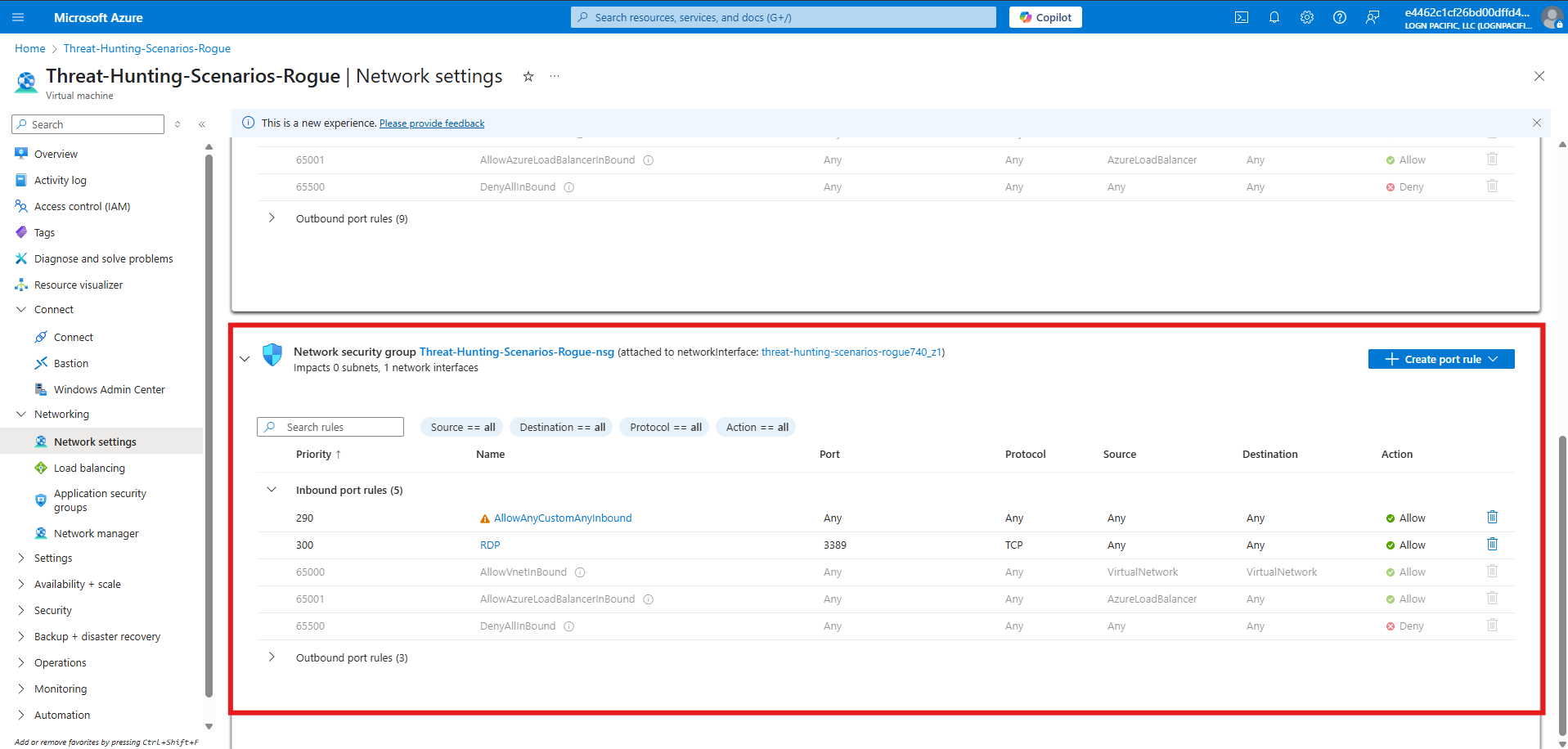
Task: Expand Backup + disaster recovery group
Action: pos(21,636)
